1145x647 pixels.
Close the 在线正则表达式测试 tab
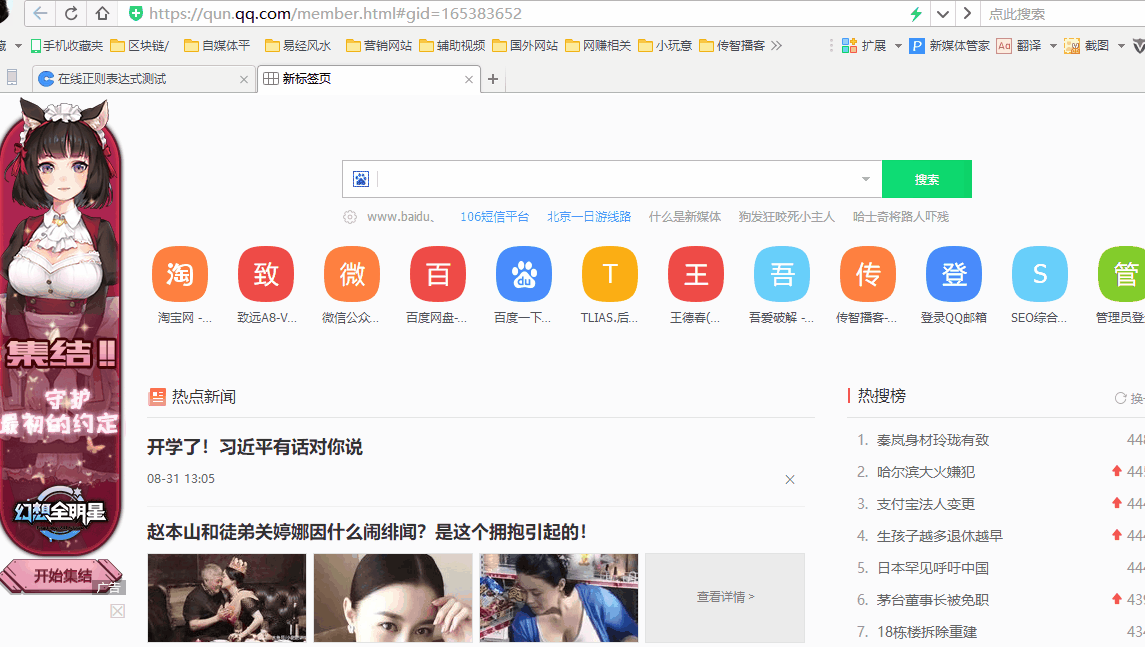[x=244, y=79]
